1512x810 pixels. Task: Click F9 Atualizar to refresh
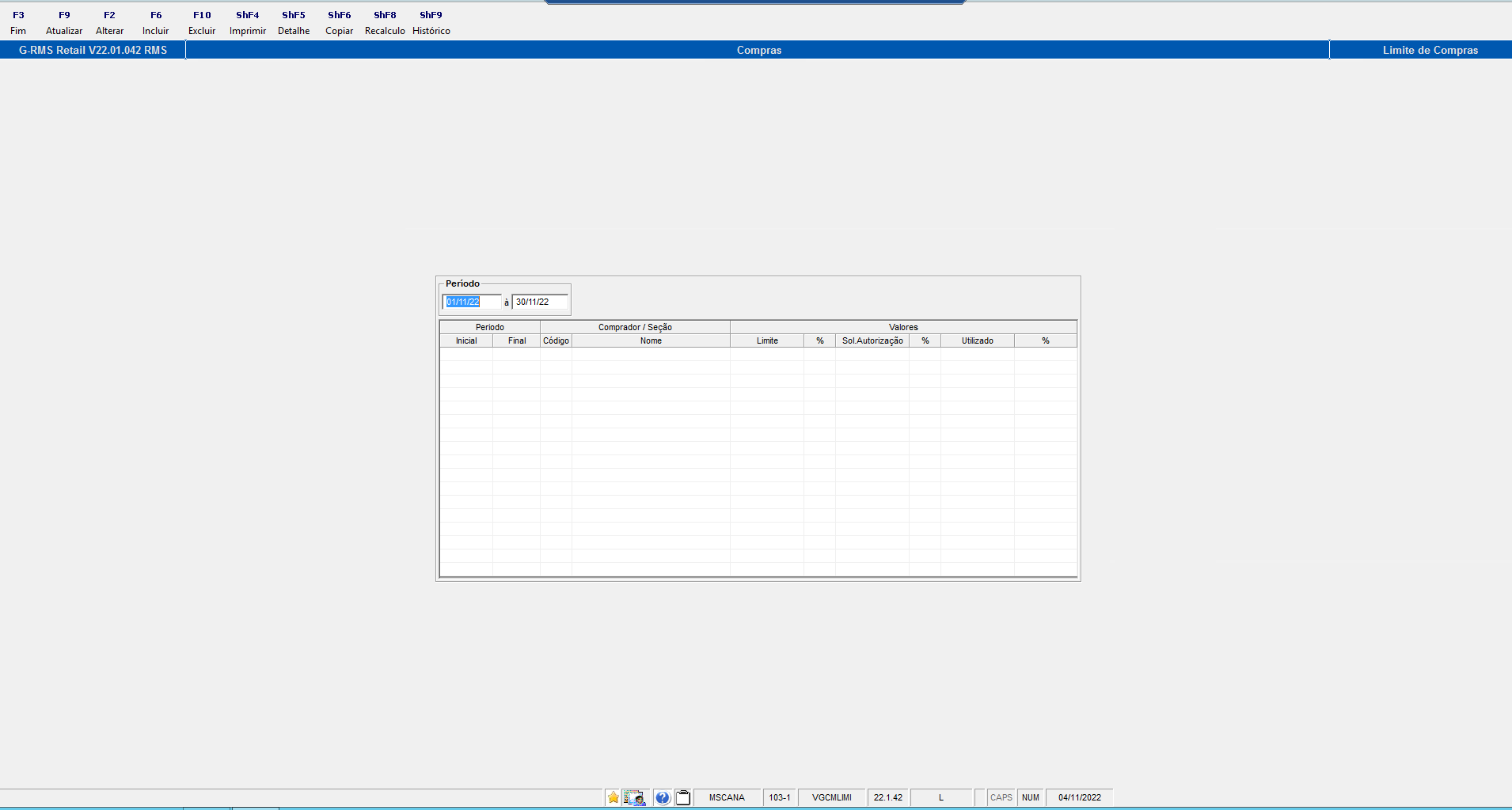click(x=64, y=23)
